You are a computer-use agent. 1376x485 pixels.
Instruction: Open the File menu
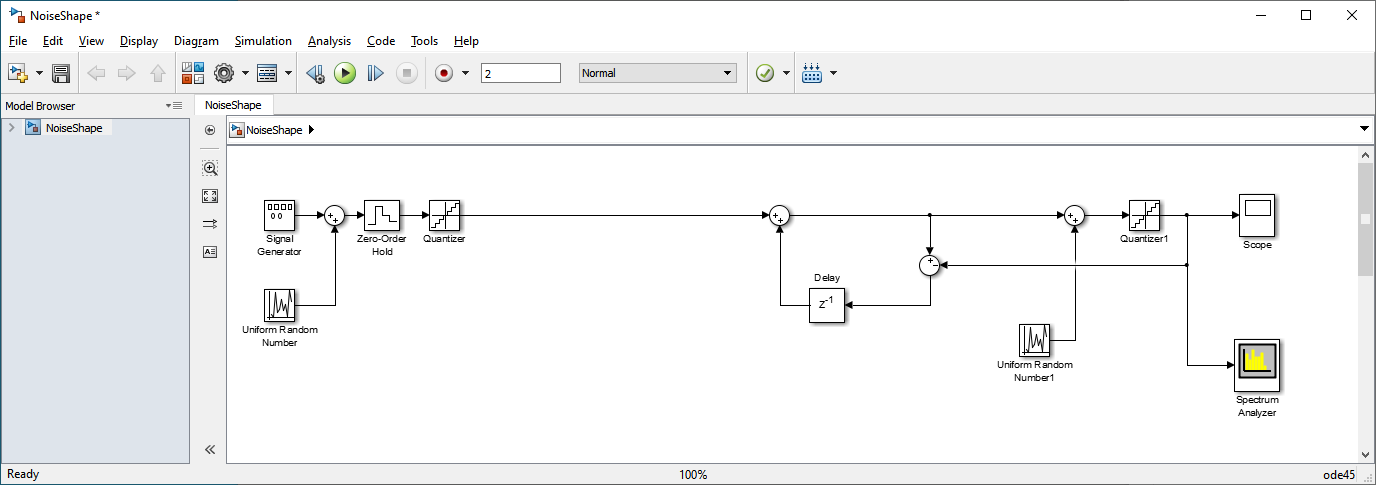click(18, 41)
